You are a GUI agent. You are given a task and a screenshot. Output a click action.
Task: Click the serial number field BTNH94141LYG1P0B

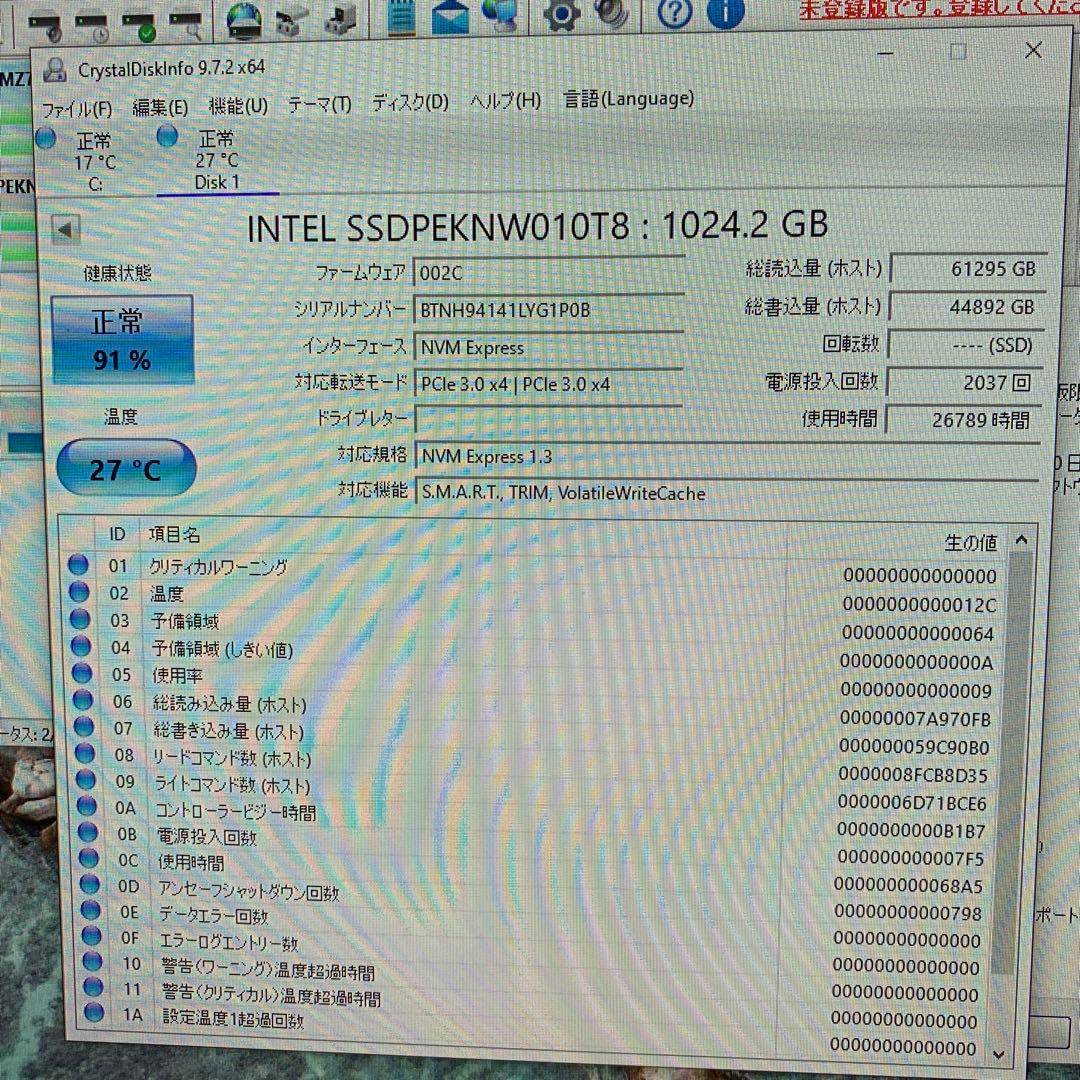548,310
